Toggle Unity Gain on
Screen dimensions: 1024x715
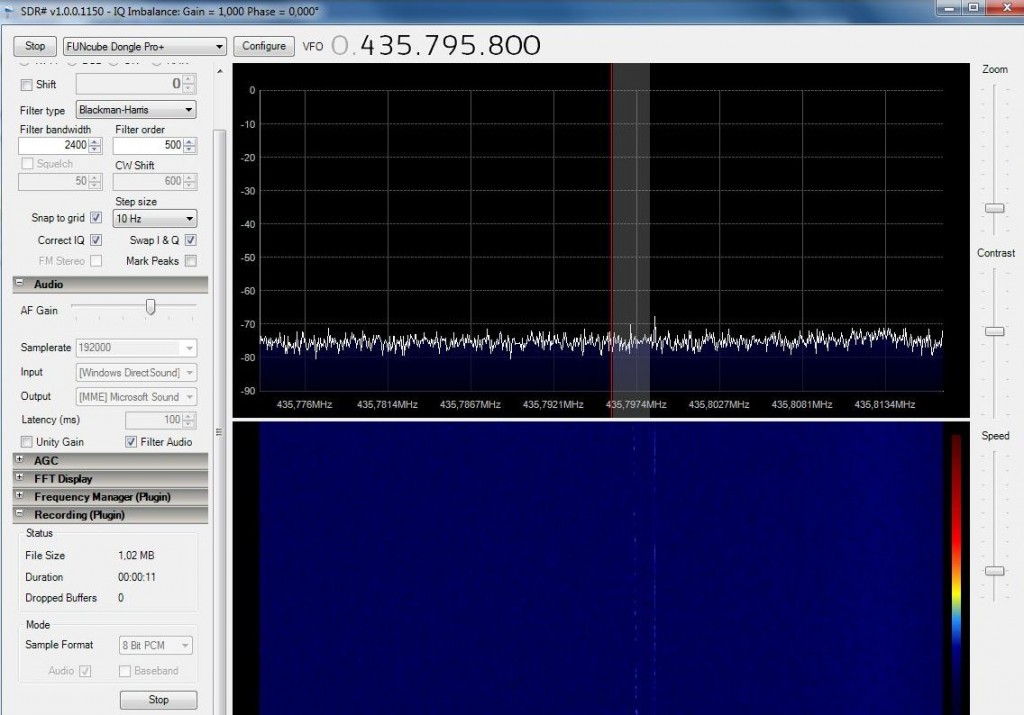tap(26, 441)
